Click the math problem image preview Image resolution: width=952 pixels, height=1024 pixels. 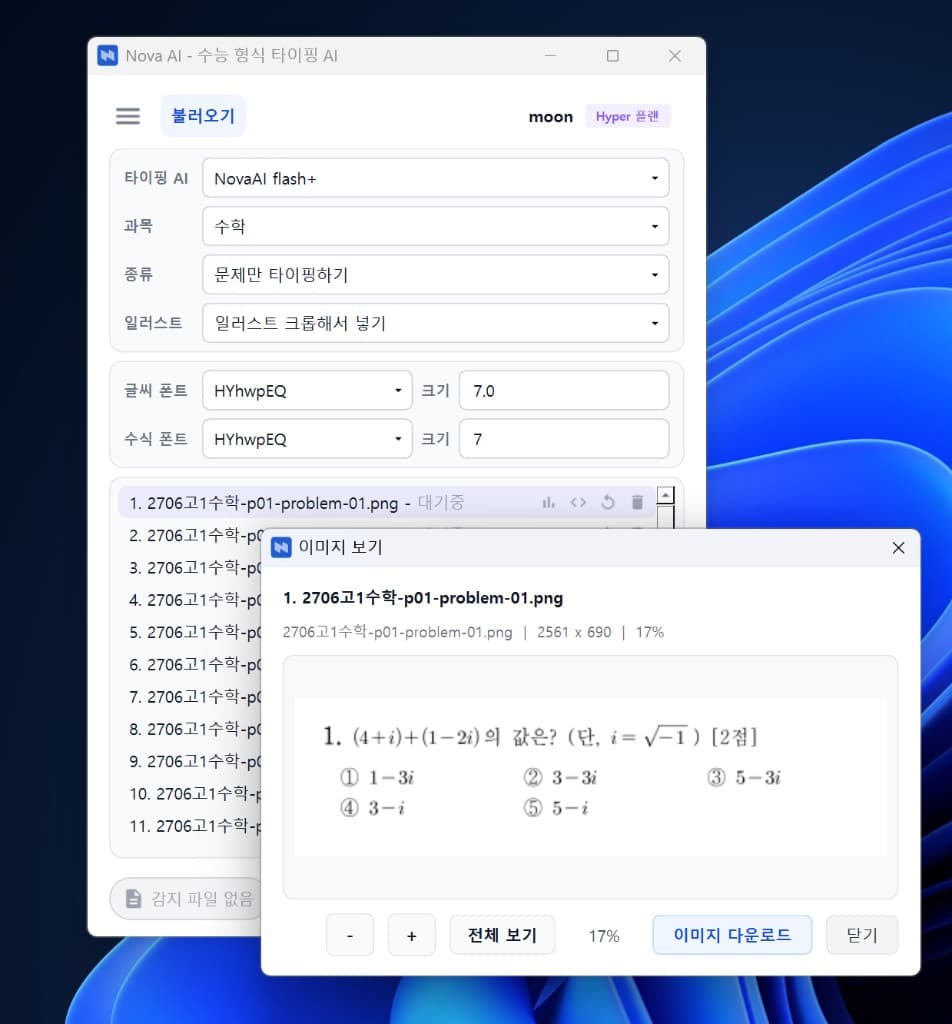(x=590, y=776)
